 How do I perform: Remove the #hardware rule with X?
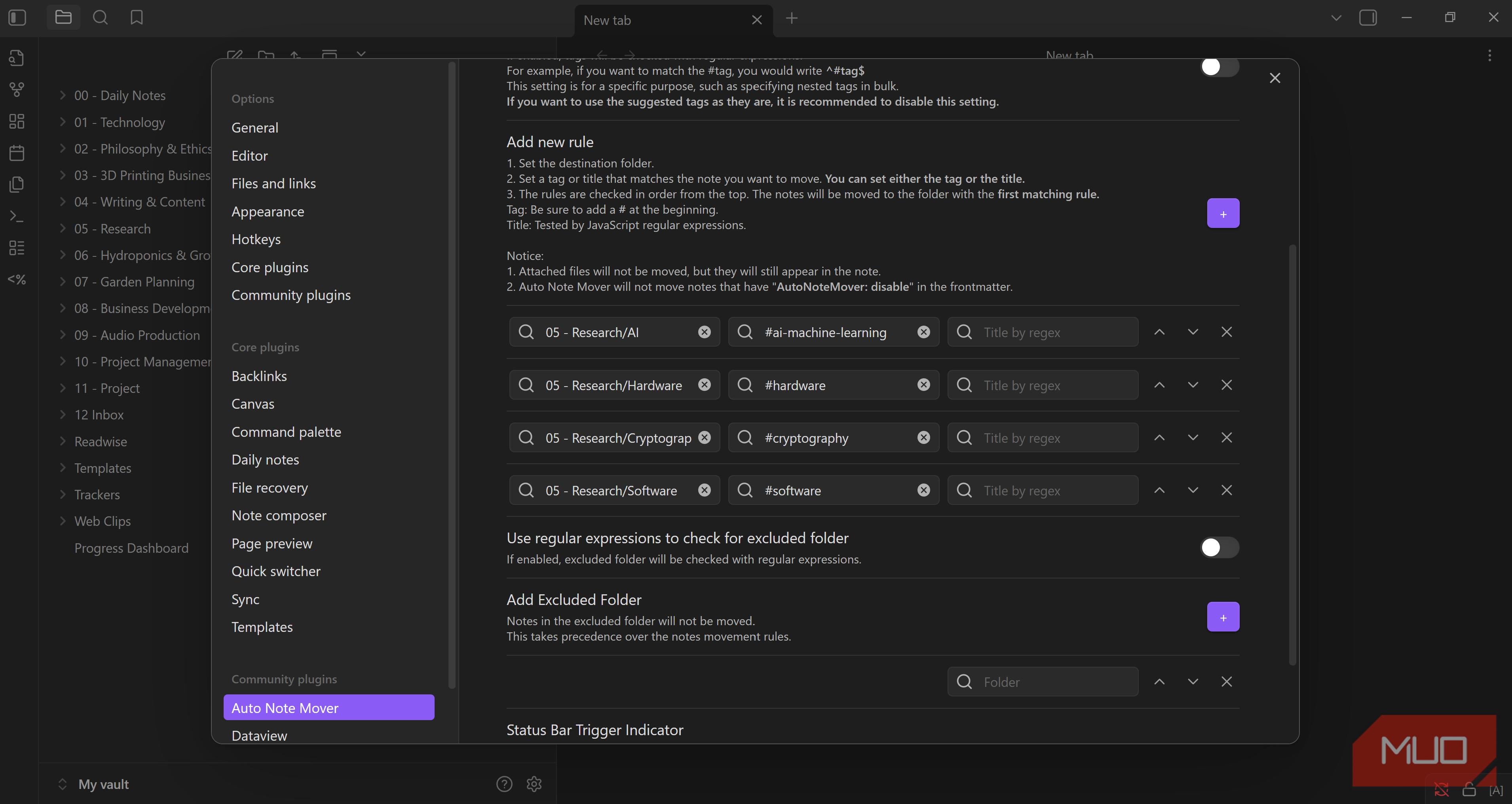[1227, 385]
